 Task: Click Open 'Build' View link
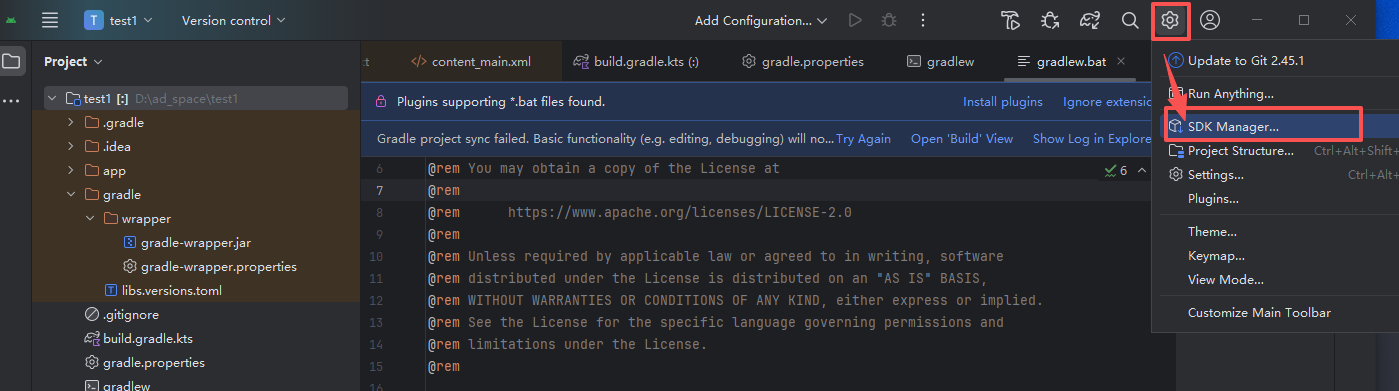[x=962, y=139]
